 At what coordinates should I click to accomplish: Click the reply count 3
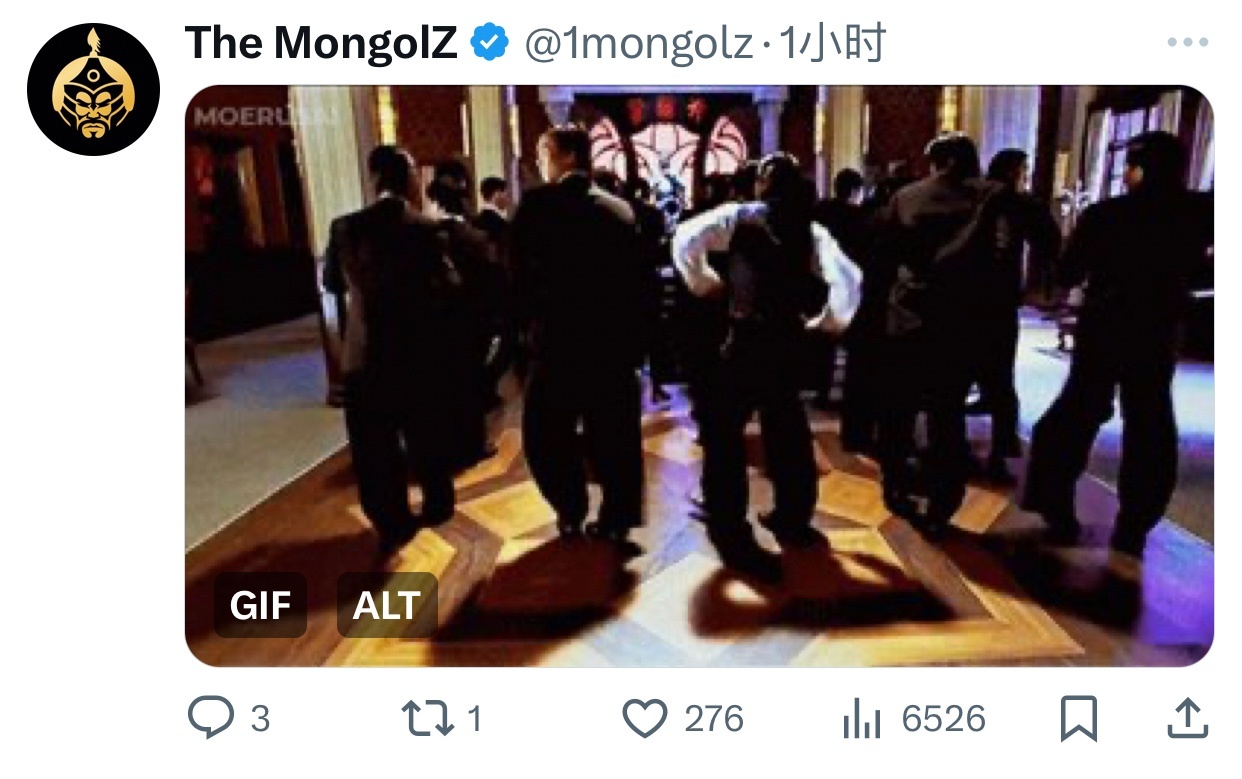pos(260,719)
